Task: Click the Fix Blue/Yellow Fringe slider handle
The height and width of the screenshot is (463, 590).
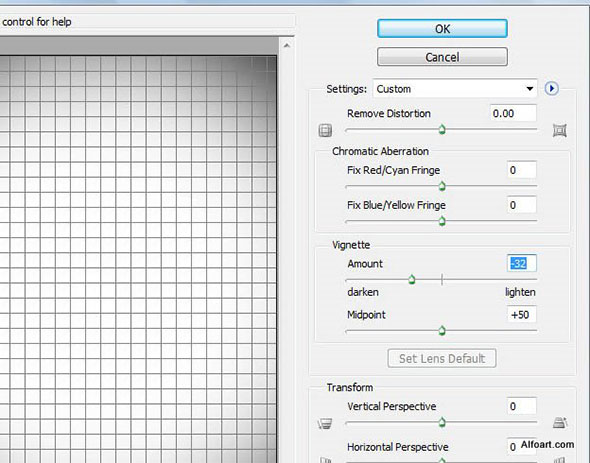Action: point(442,221)
